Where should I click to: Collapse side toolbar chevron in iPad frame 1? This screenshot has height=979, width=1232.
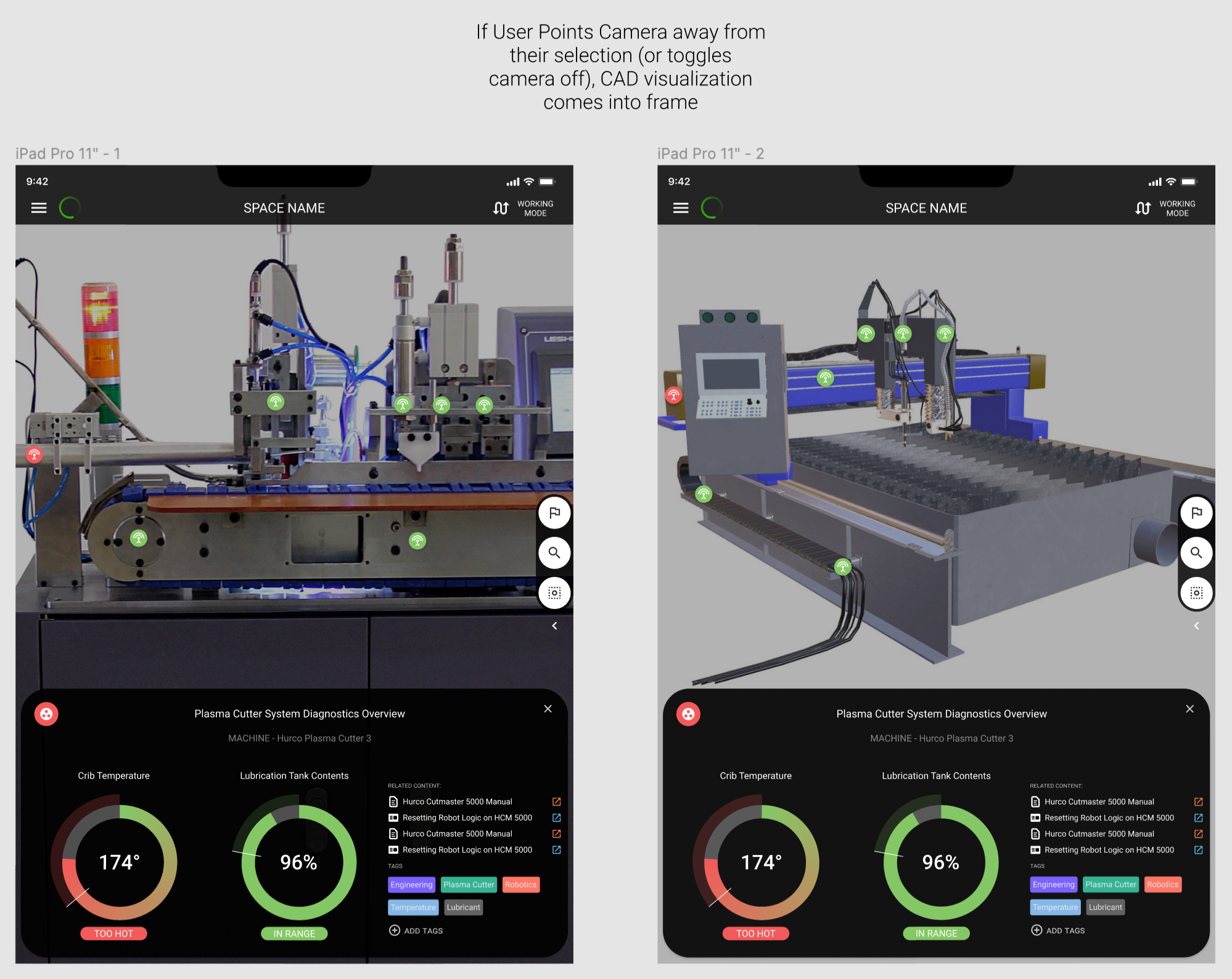554,626
